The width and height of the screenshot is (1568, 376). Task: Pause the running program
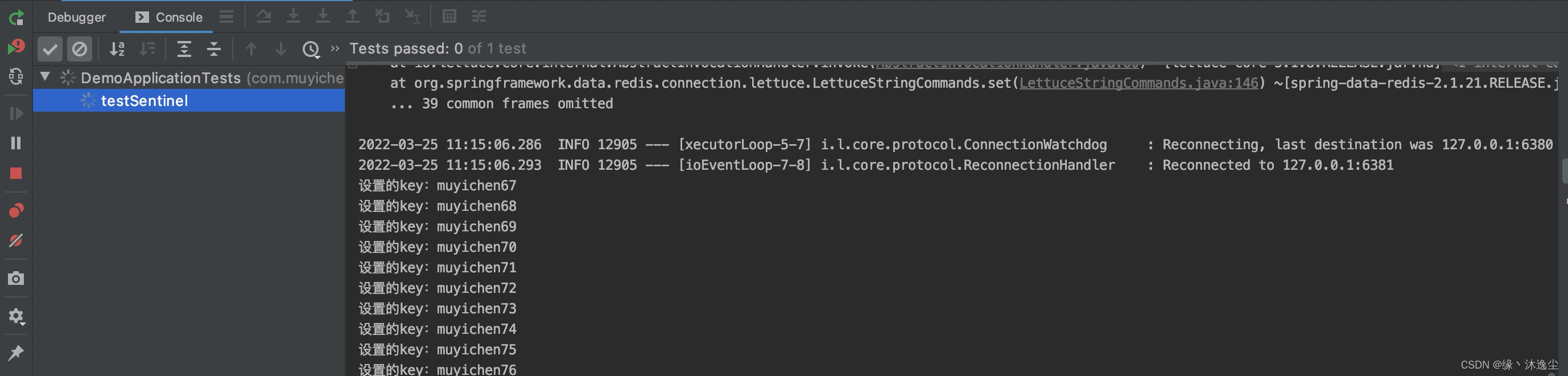tap(16, 142)
